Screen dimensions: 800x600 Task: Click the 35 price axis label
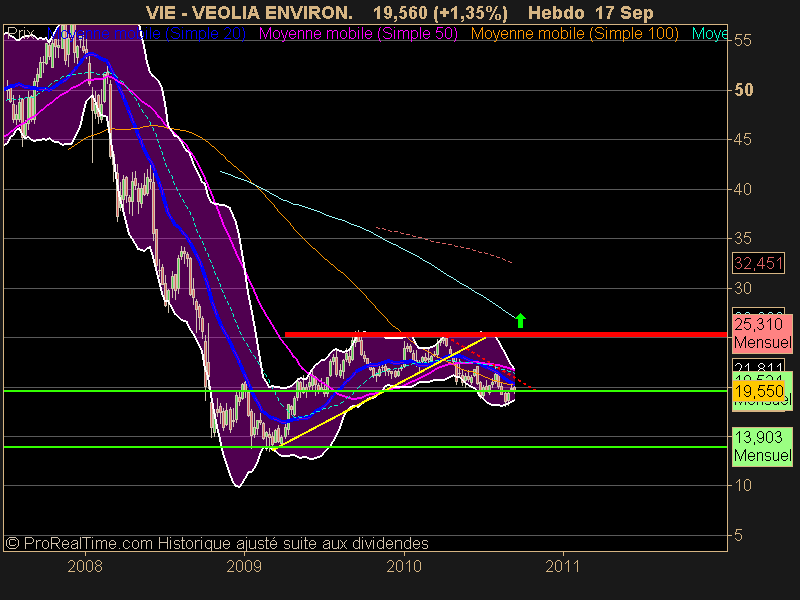[743, 238]
